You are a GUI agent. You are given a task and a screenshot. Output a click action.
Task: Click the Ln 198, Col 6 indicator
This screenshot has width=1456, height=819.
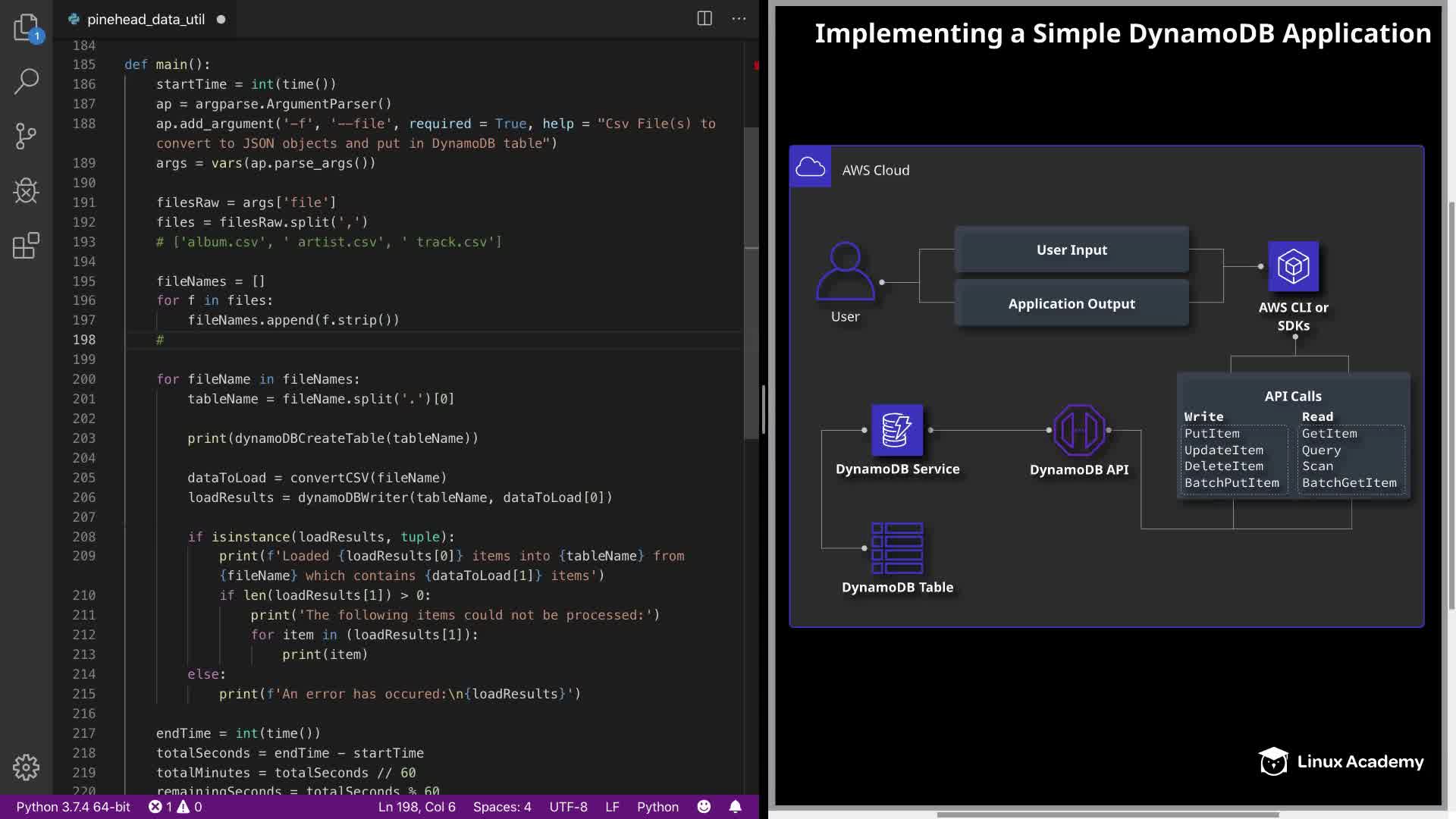coord(416,807)
